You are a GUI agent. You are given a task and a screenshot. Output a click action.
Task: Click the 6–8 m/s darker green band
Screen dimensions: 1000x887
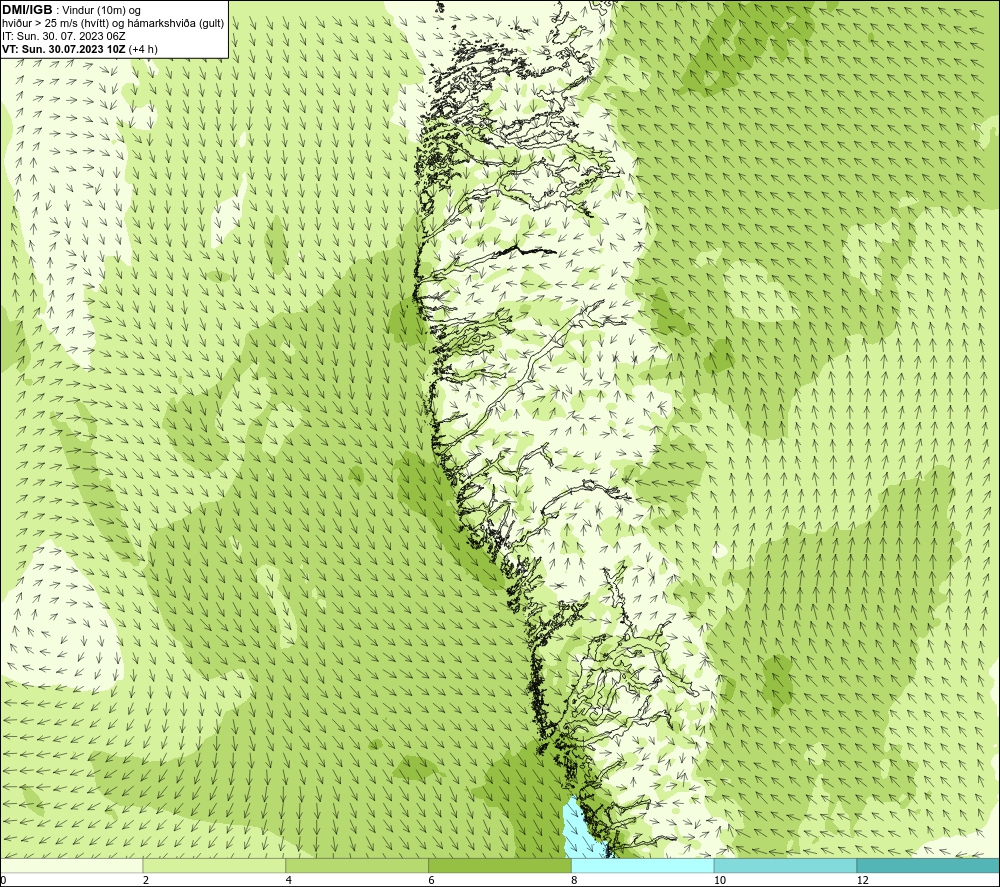(500, 865)
